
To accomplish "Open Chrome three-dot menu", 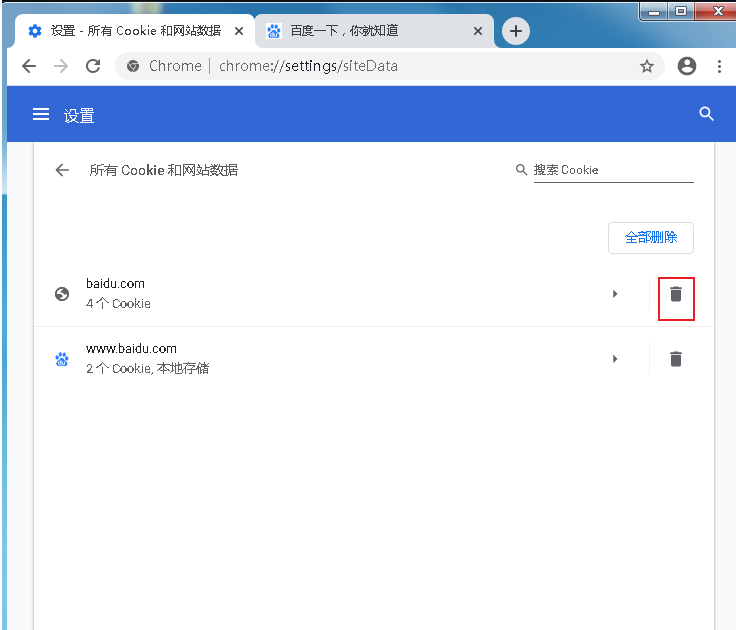I will 719,66.
